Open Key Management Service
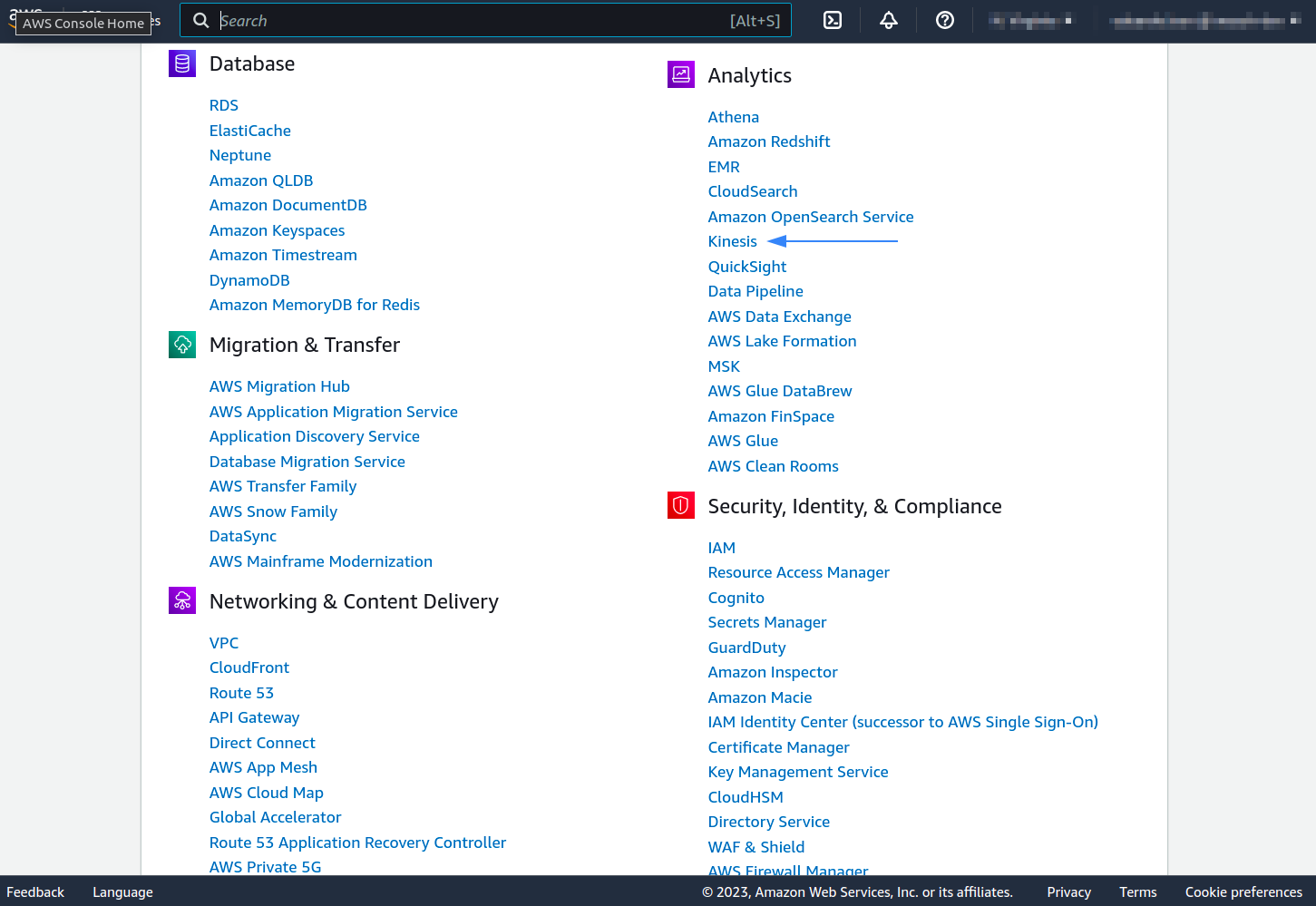1316x906 pixels. [798, 772]
